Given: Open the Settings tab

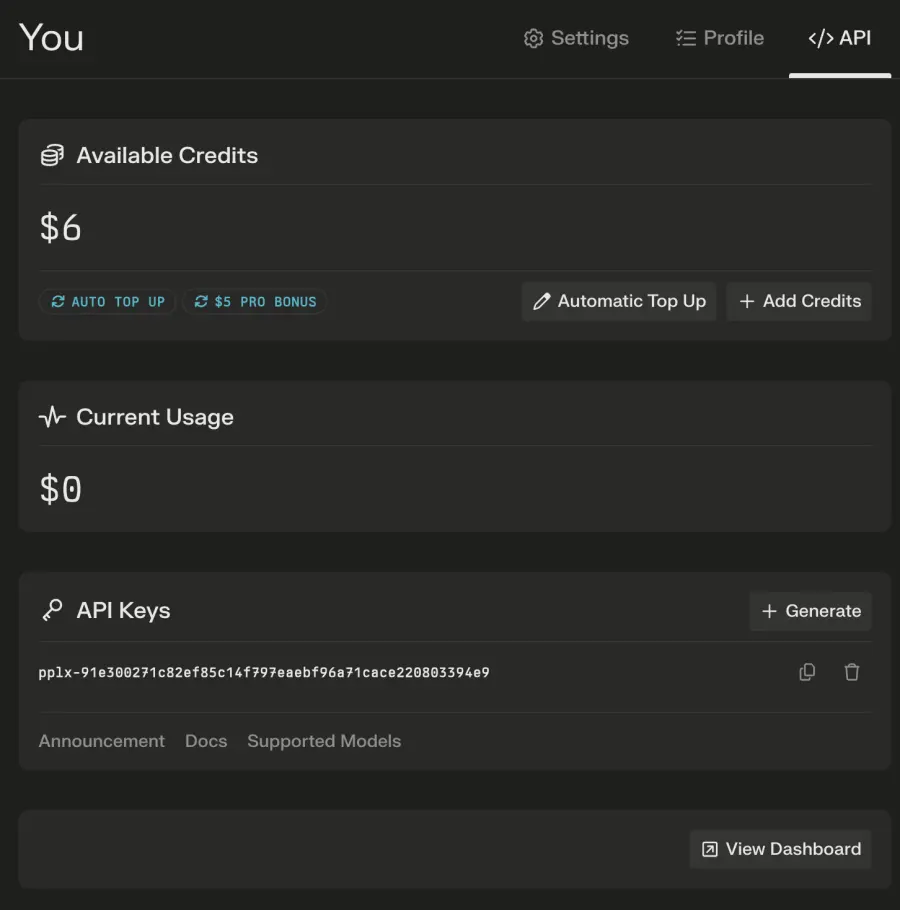Looking at the screenshot, I should click(x=577, y=38).
